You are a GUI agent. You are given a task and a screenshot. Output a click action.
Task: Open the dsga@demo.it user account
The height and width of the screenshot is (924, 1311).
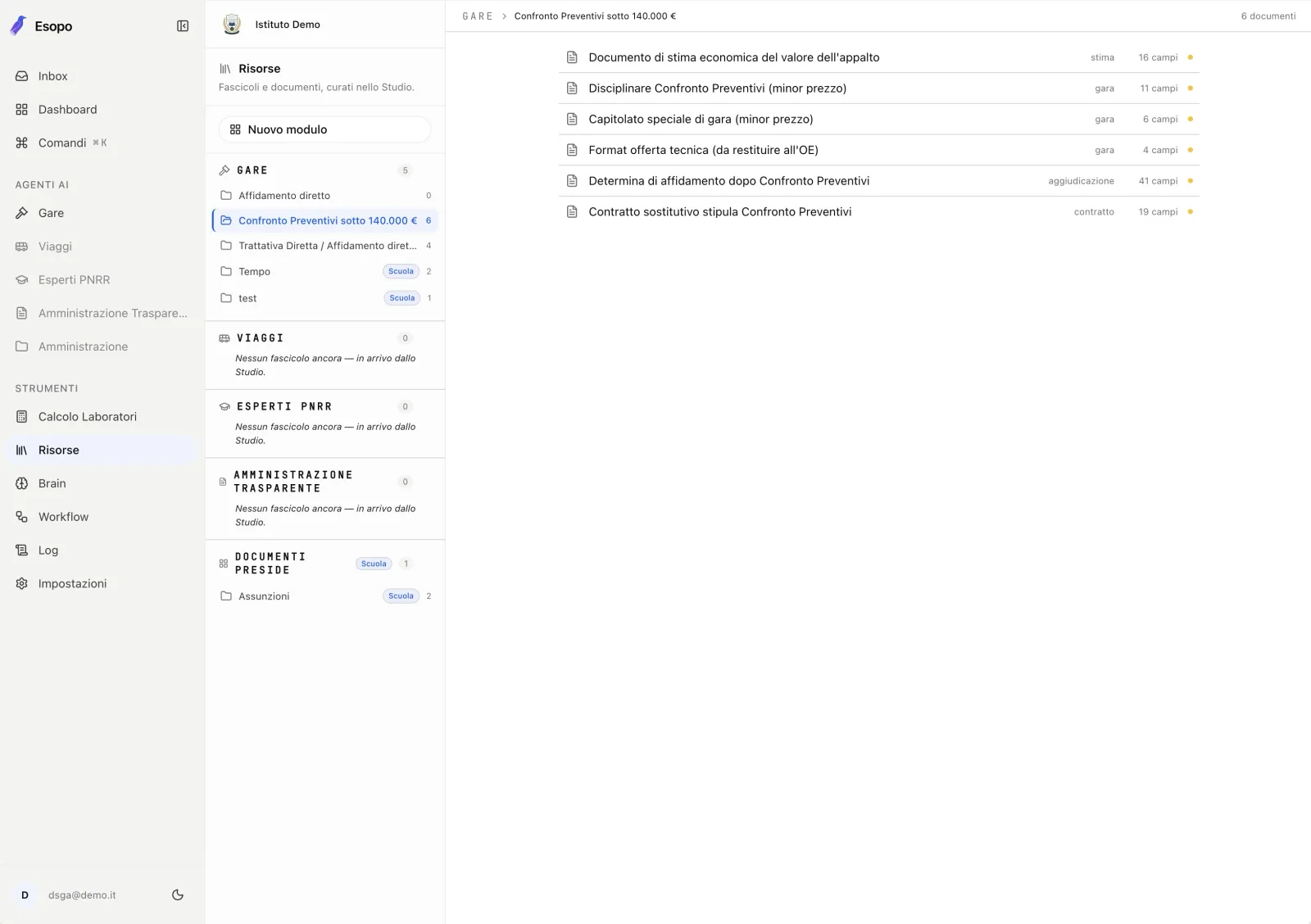click(x=82, y=895)
